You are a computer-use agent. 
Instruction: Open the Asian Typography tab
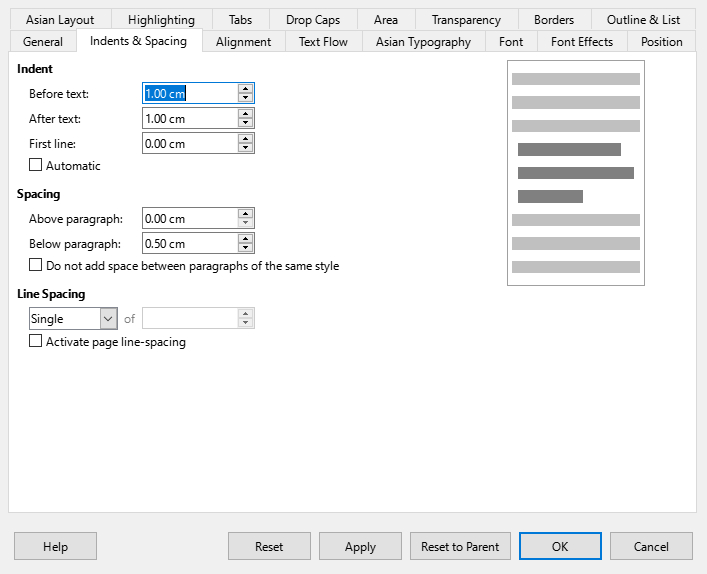tap(423, 41)
